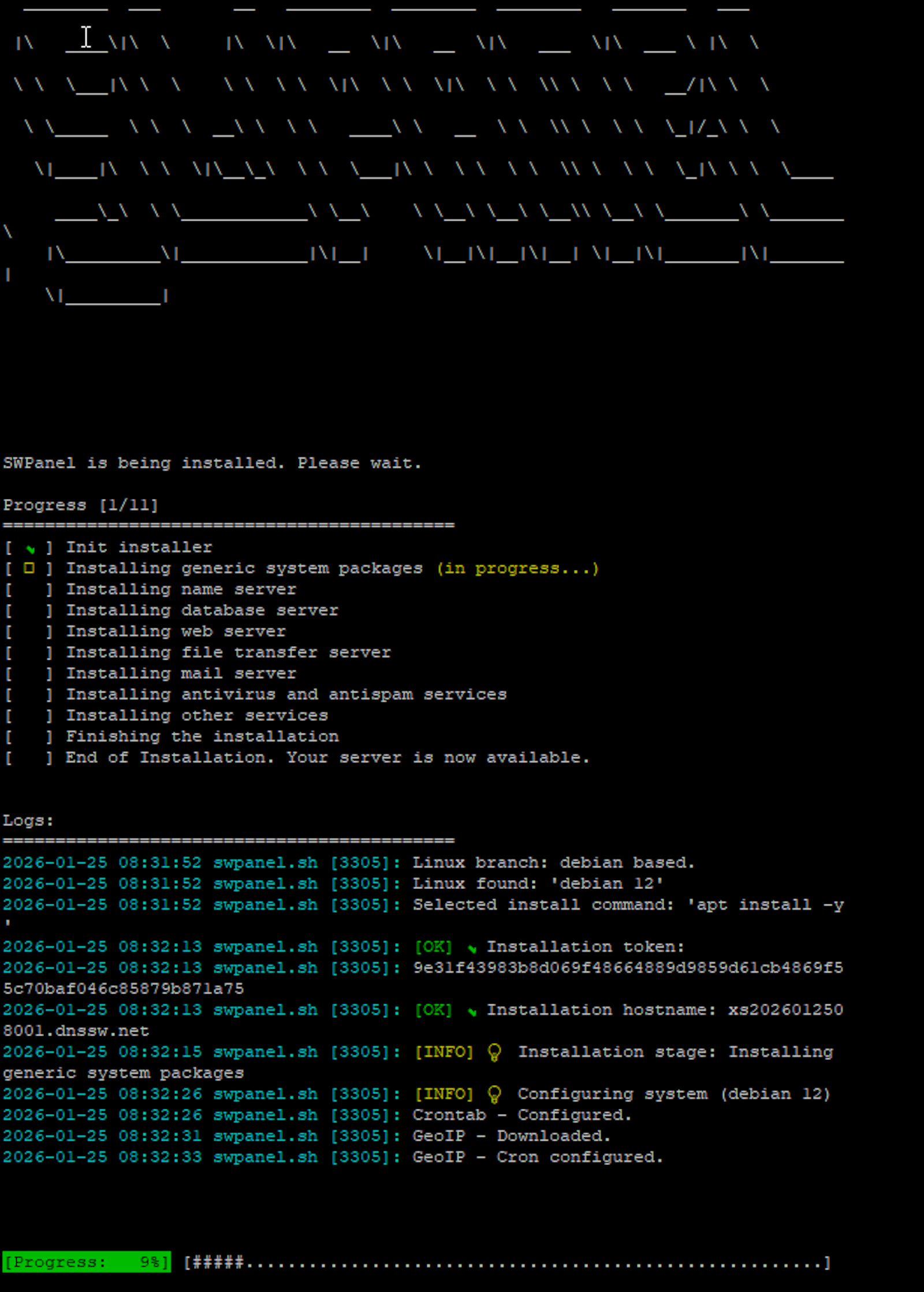This screenshot has width=924, height=1292.
Task: Click the green Progress 9% indicator
Action: [87, 1262]
